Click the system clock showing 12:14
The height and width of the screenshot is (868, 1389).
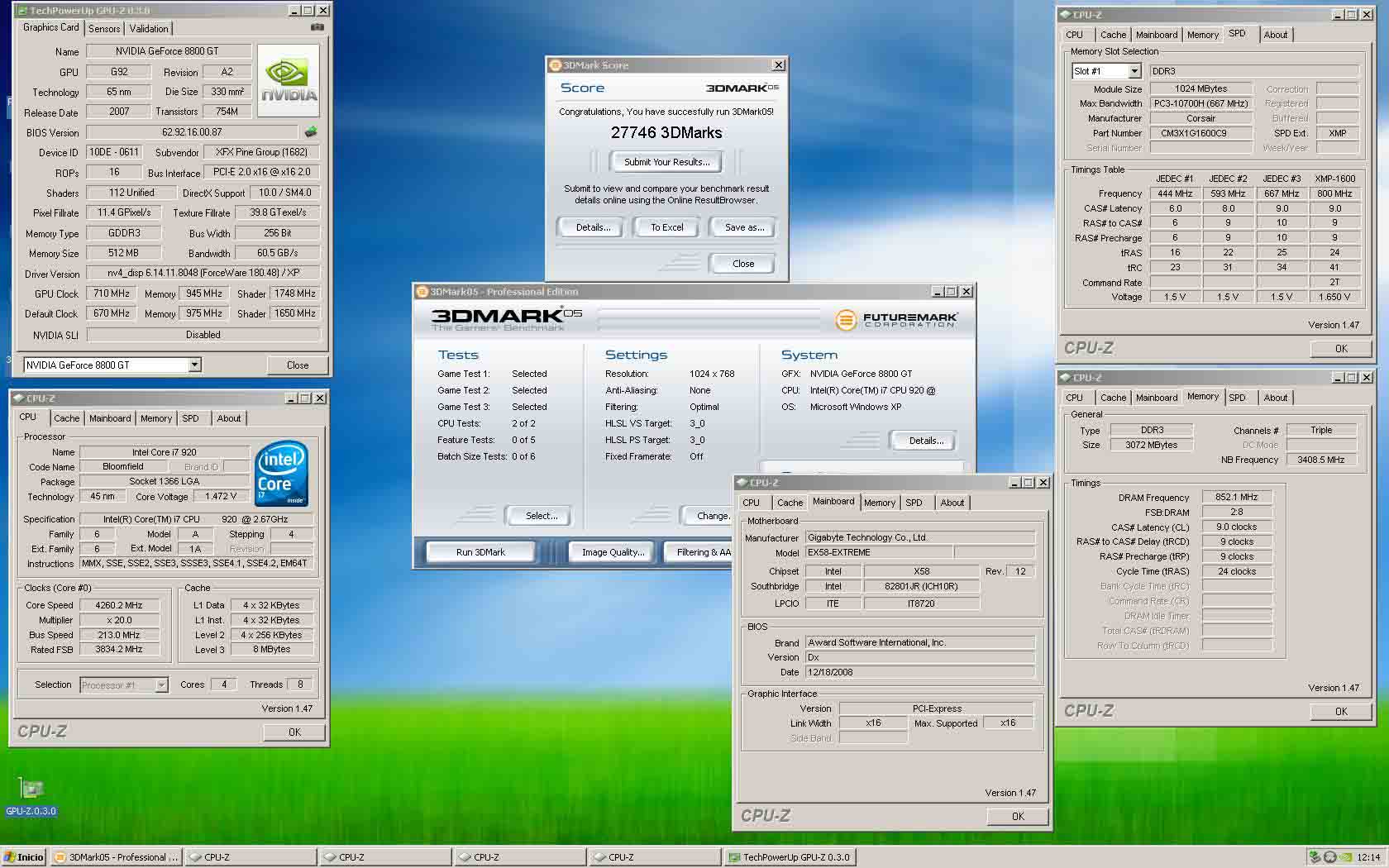click(1368, 857)
